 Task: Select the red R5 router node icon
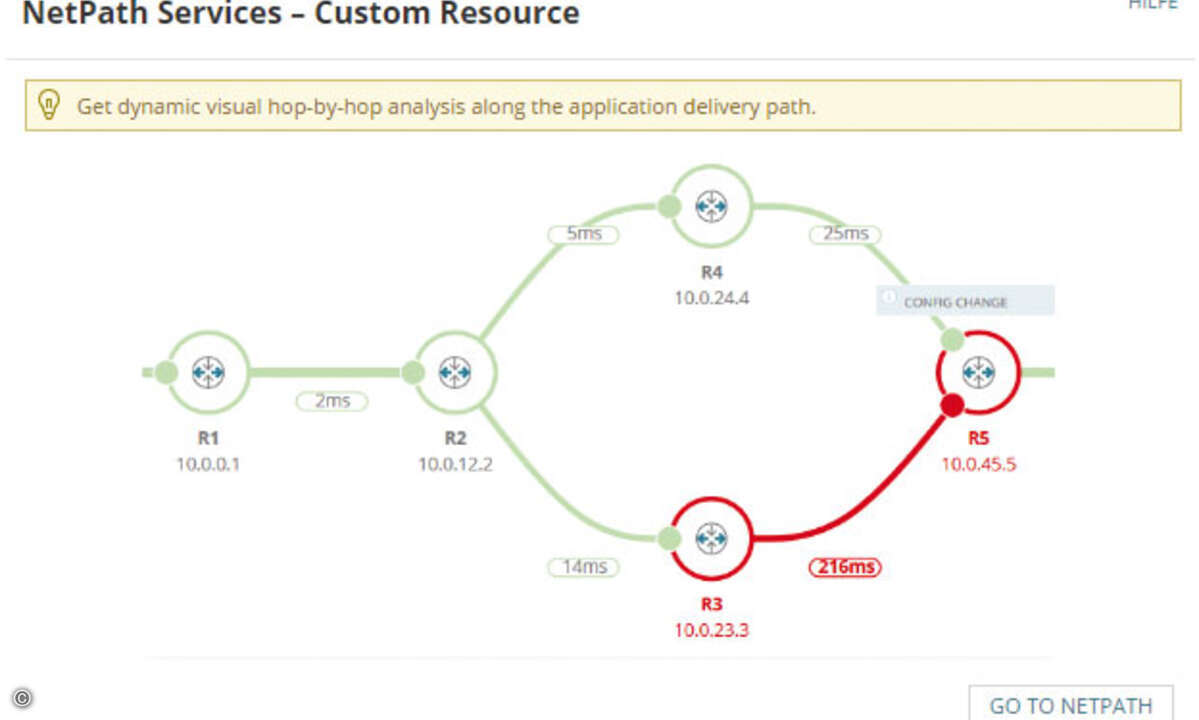pos(979,372)
